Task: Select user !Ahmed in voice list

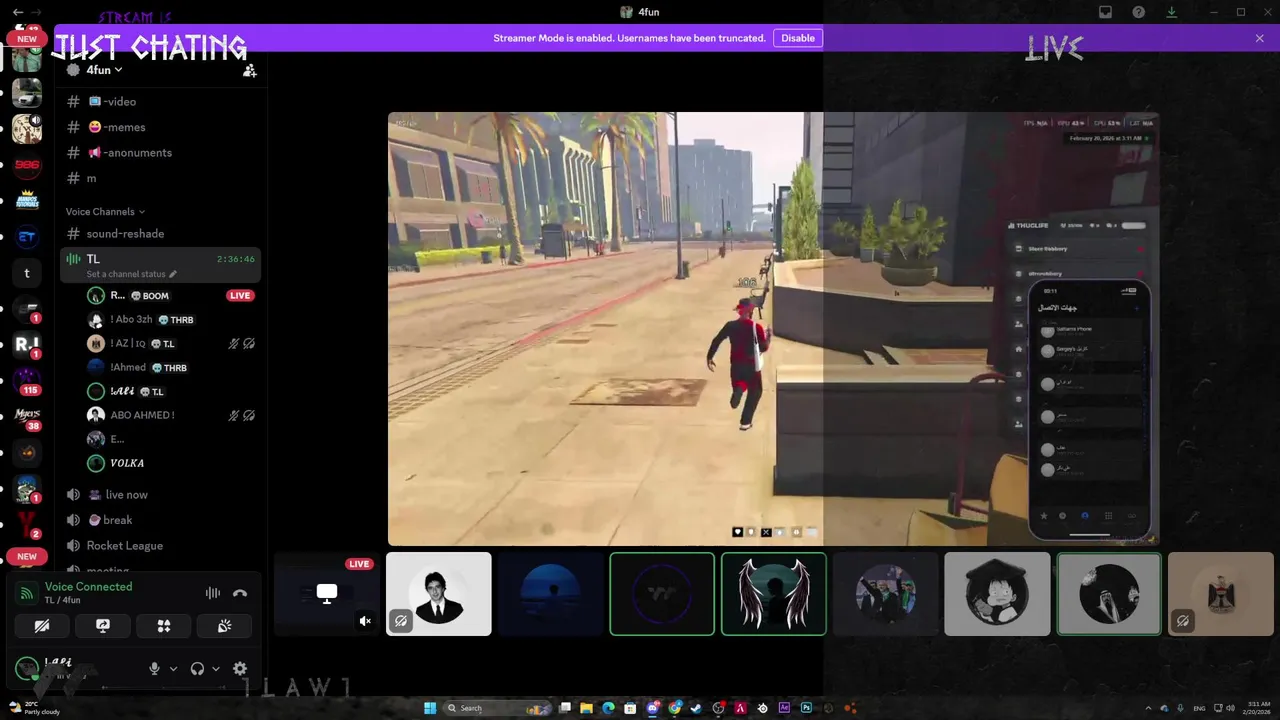Action: tap(170, 368)
